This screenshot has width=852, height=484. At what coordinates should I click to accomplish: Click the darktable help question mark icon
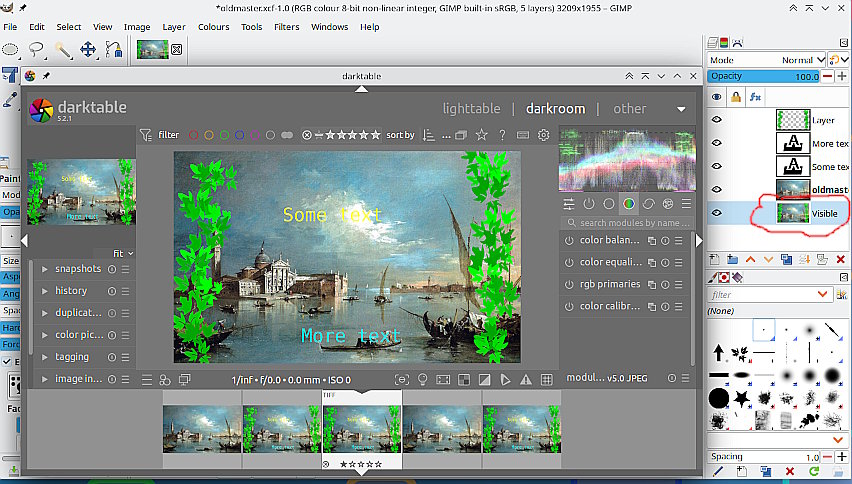(502, 135)
